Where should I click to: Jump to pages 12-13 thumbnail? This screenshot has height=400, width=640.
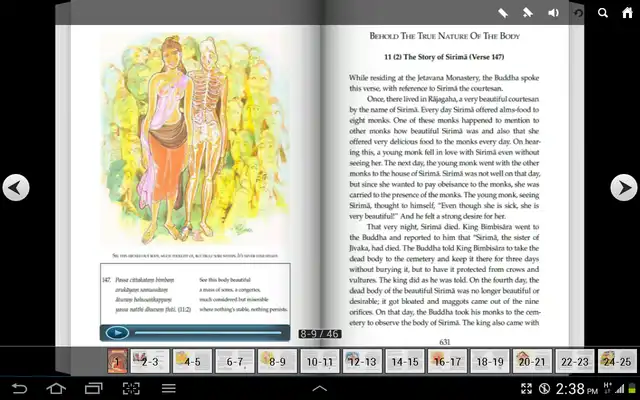[362, 361]
